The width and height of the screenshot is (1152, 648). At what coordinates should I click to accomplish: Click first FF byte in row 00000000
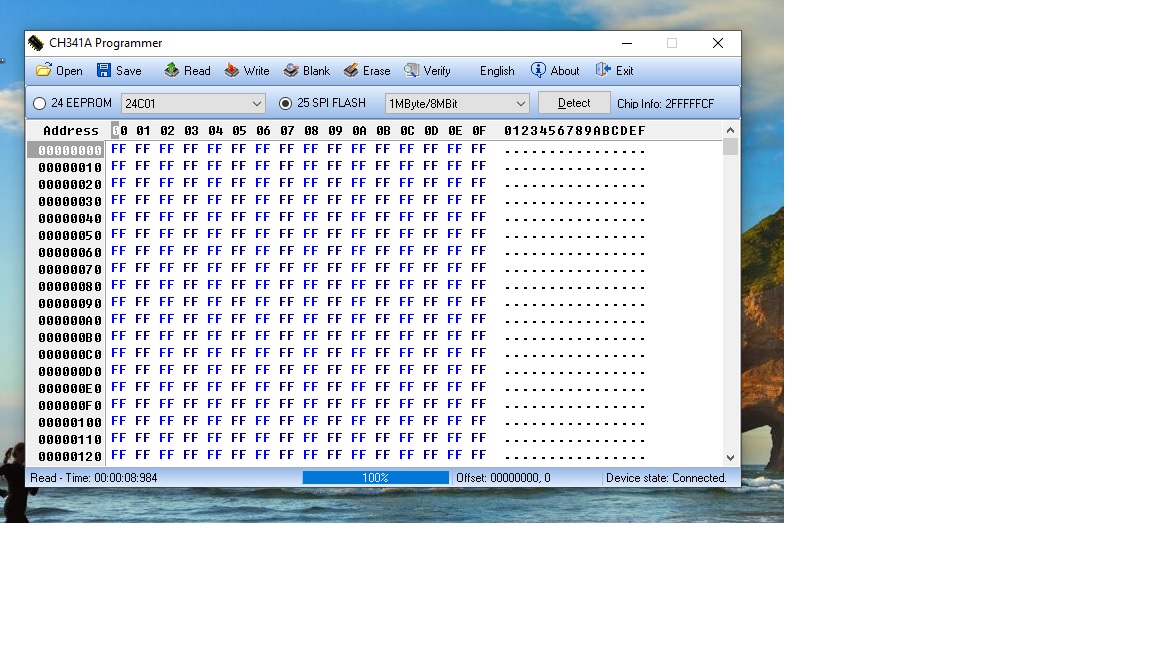(118, 149)
